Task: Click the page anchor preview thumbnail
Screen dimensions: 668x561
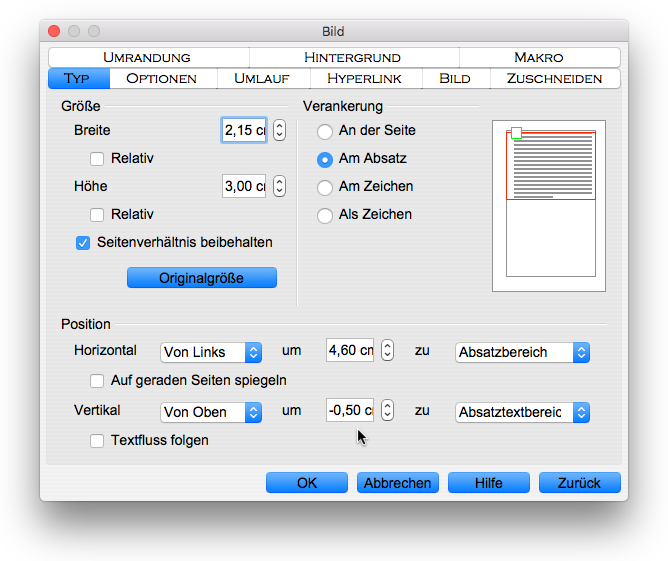Action: click(x=549, y=206)
